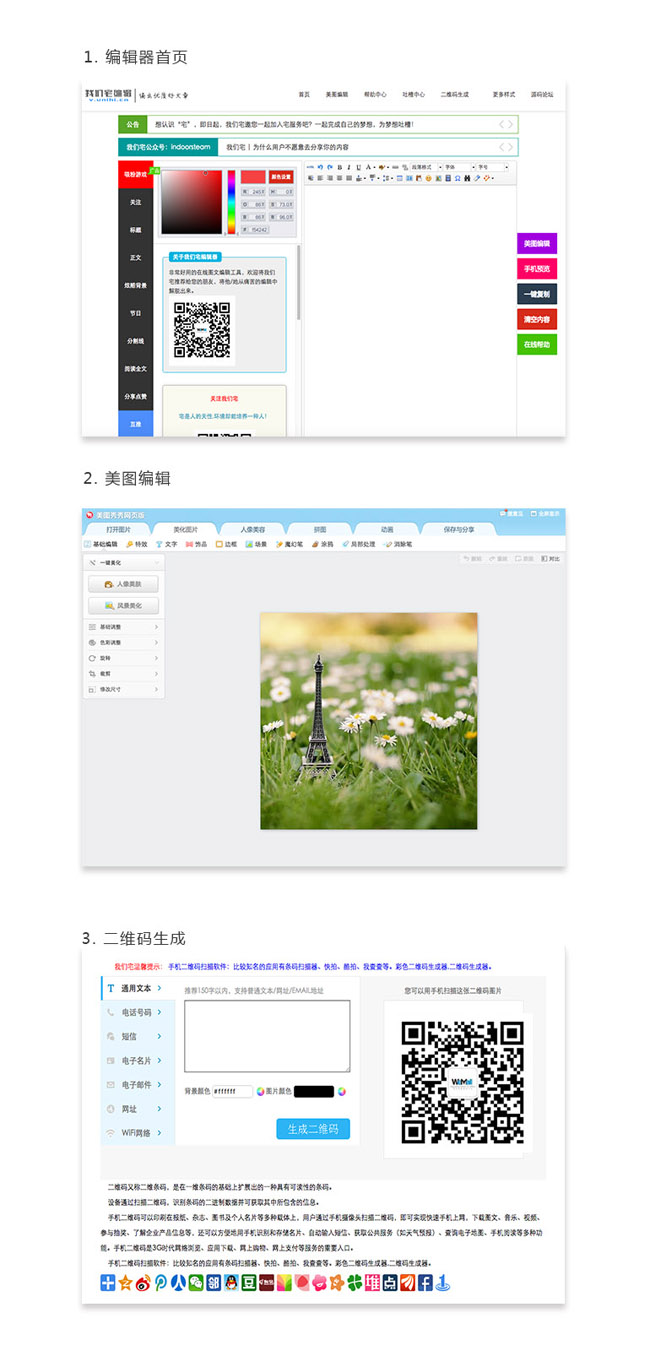Image resolution: width=650 pixels, height=1351 pixels.
Task: Select the 魔幻笔 magic pen tool
Action: pos(290,544)
